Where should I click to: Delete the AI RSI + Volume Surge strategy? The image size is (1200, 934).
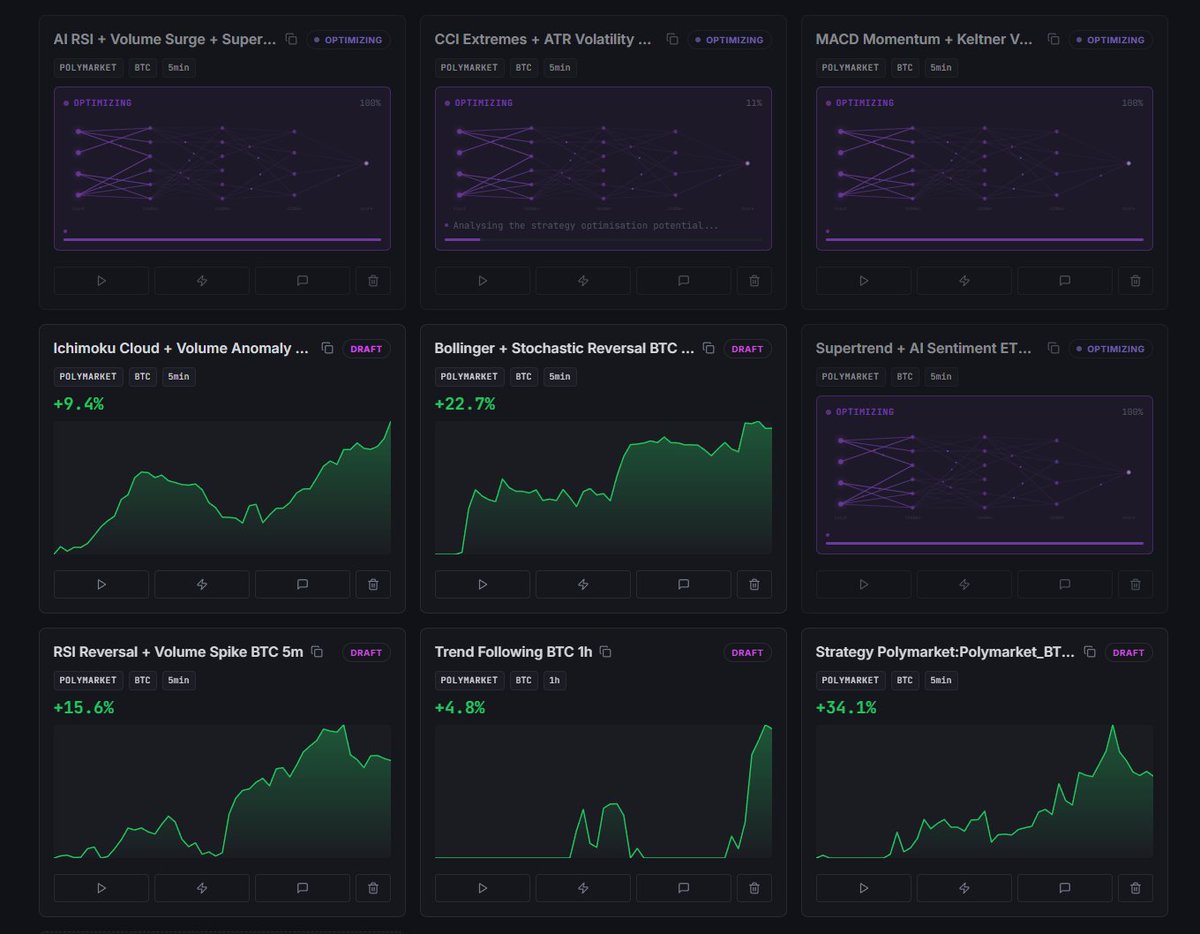tap(373, 281)
